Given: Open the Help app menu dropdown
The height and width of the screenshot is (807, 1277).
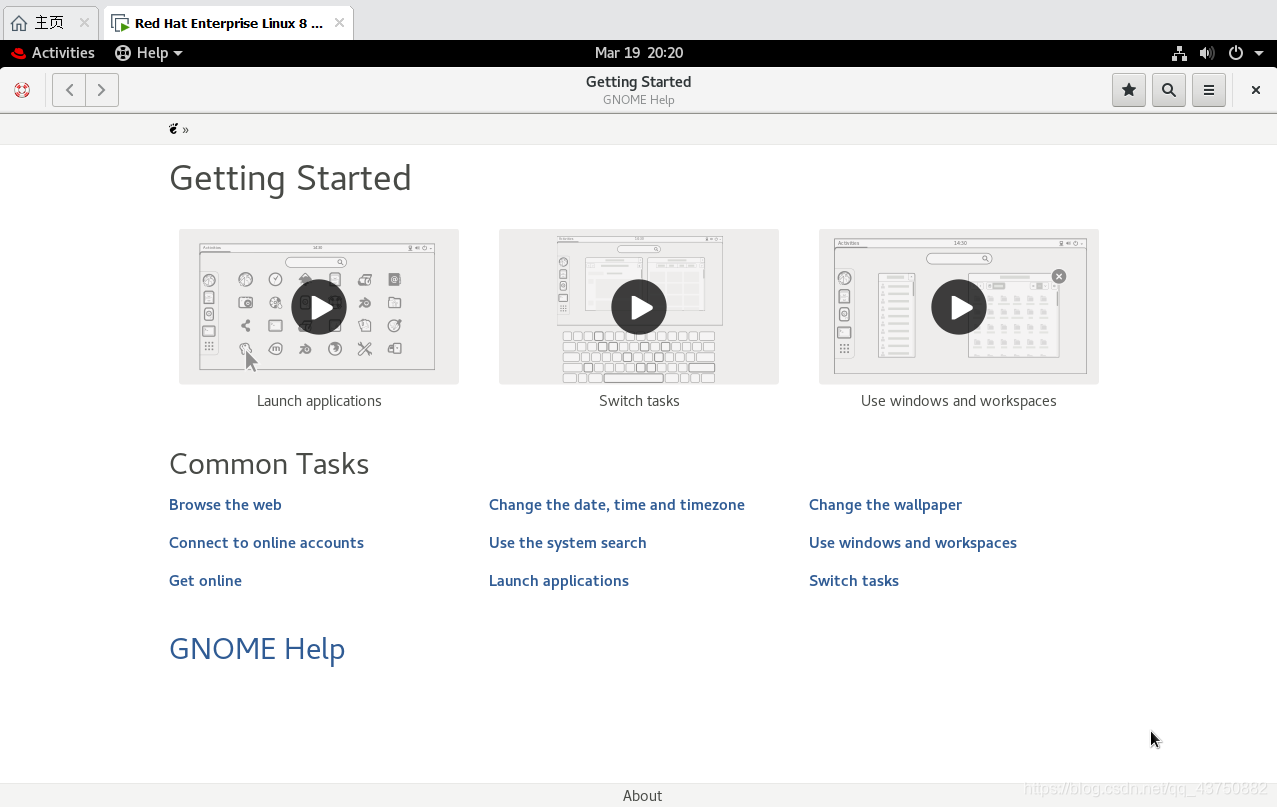Looking at the screenshot, I should [x=149, y=53].
